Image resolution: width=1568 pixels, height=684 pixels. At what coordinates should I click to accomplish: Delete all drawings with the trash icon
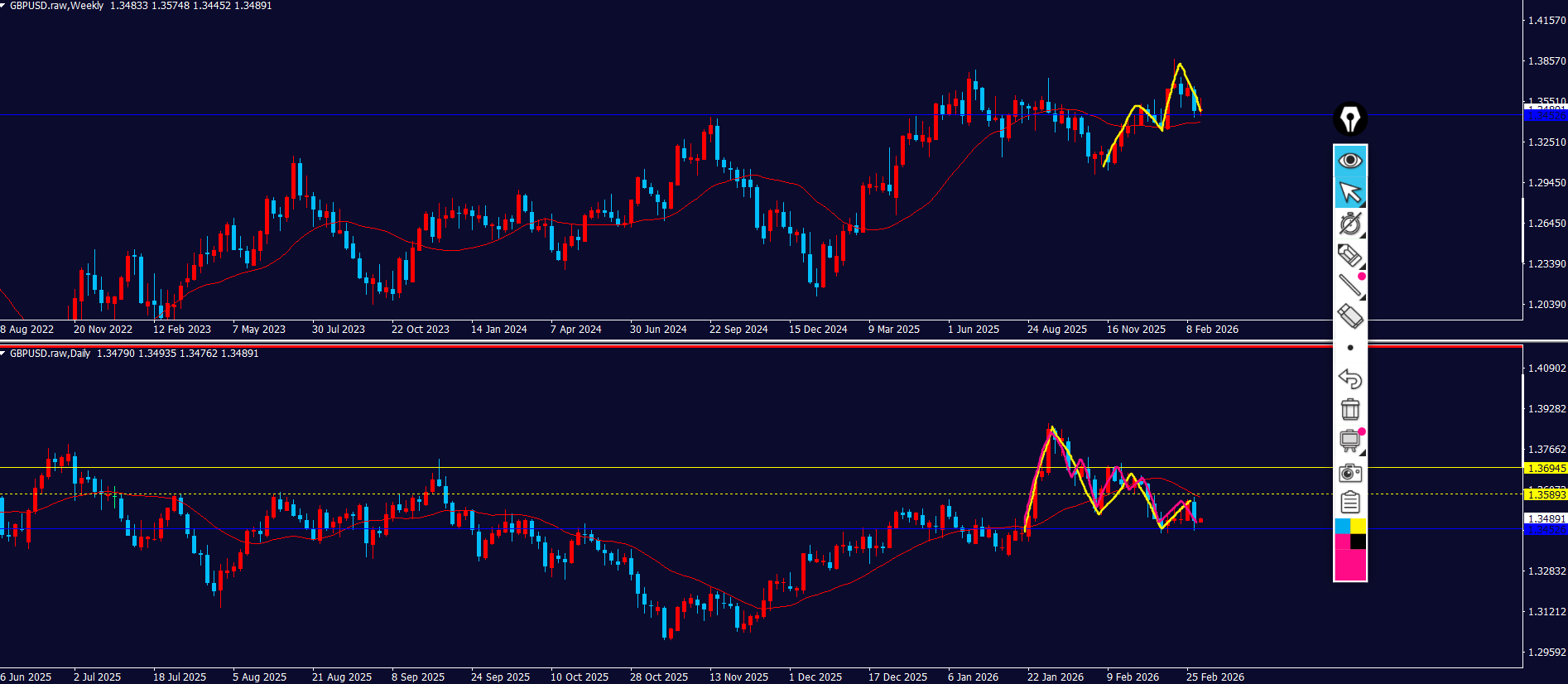tap(1350, 409)
